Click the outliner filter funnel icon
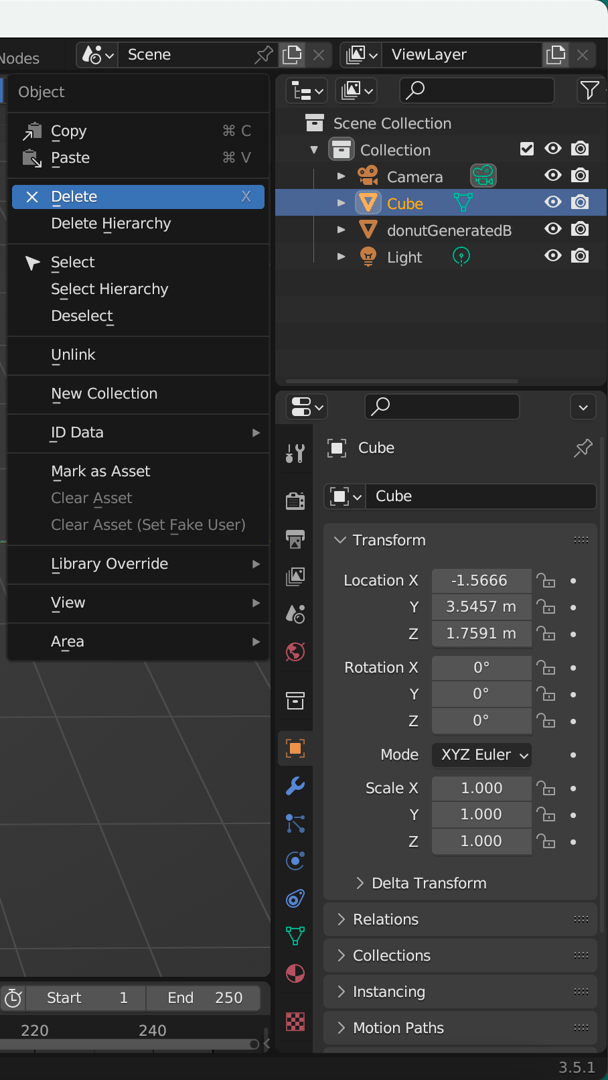Screen dimensions: 608x1080 pos(590,91)
